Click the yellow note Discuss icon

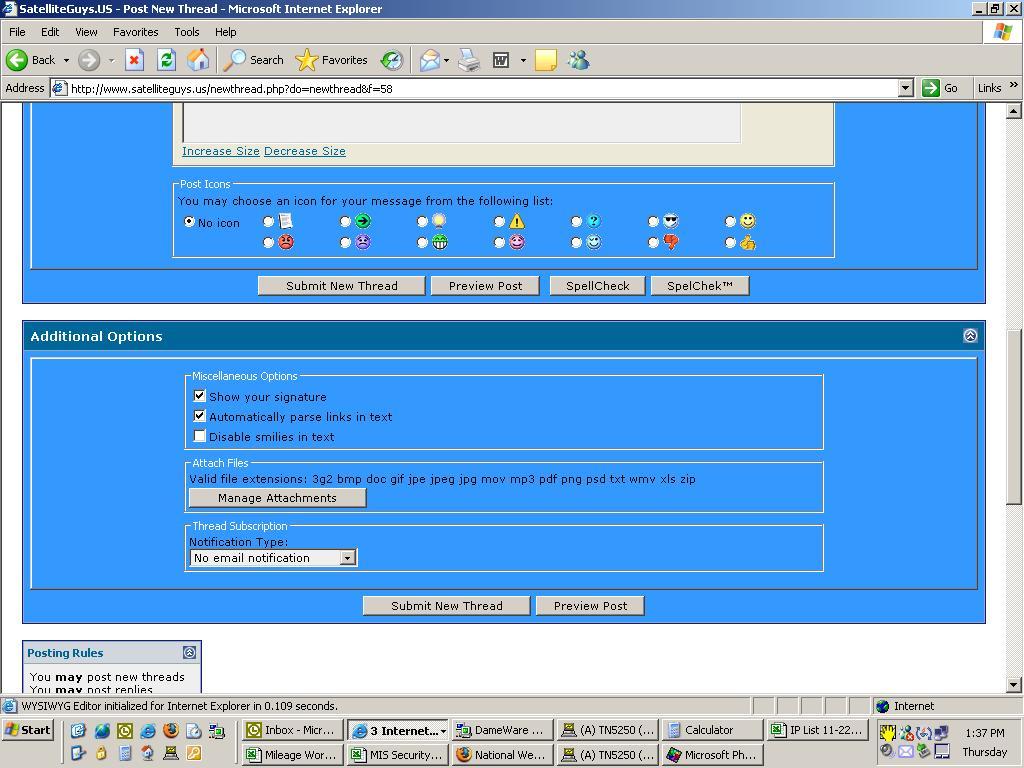pyautogui.click(x=545, y=60)
